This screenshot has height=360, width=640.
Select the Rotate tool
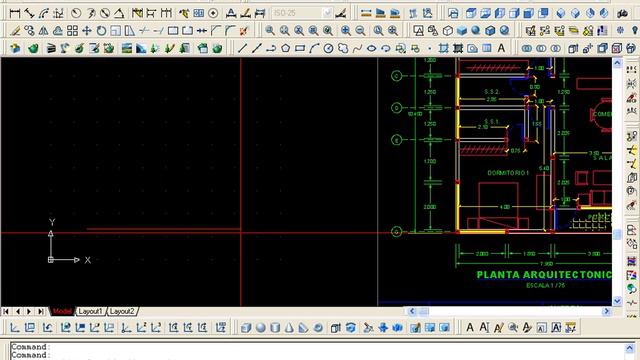[x=101, y=31]
